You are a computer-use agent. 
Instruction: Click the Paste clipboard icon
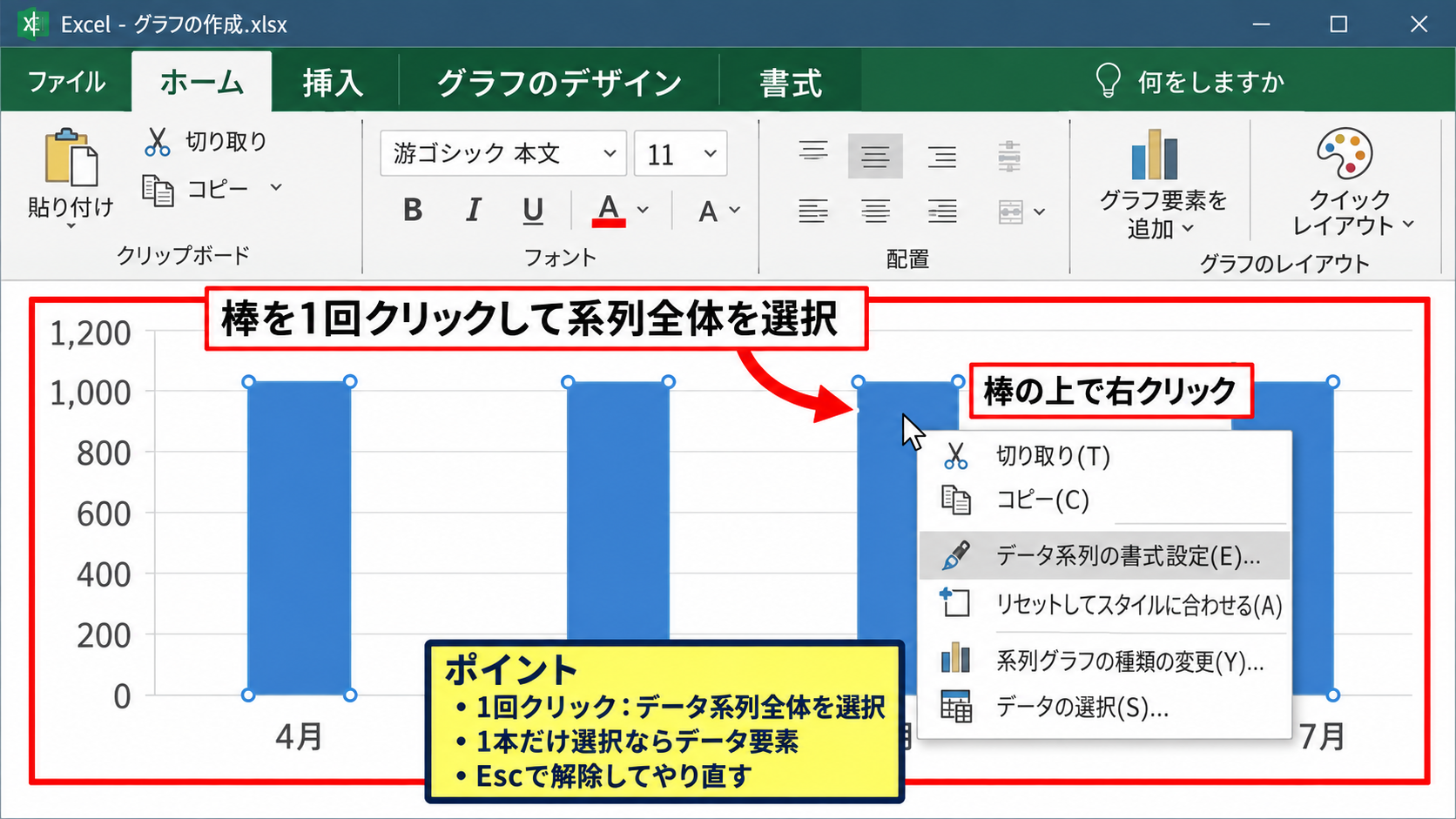coord(71,158)
